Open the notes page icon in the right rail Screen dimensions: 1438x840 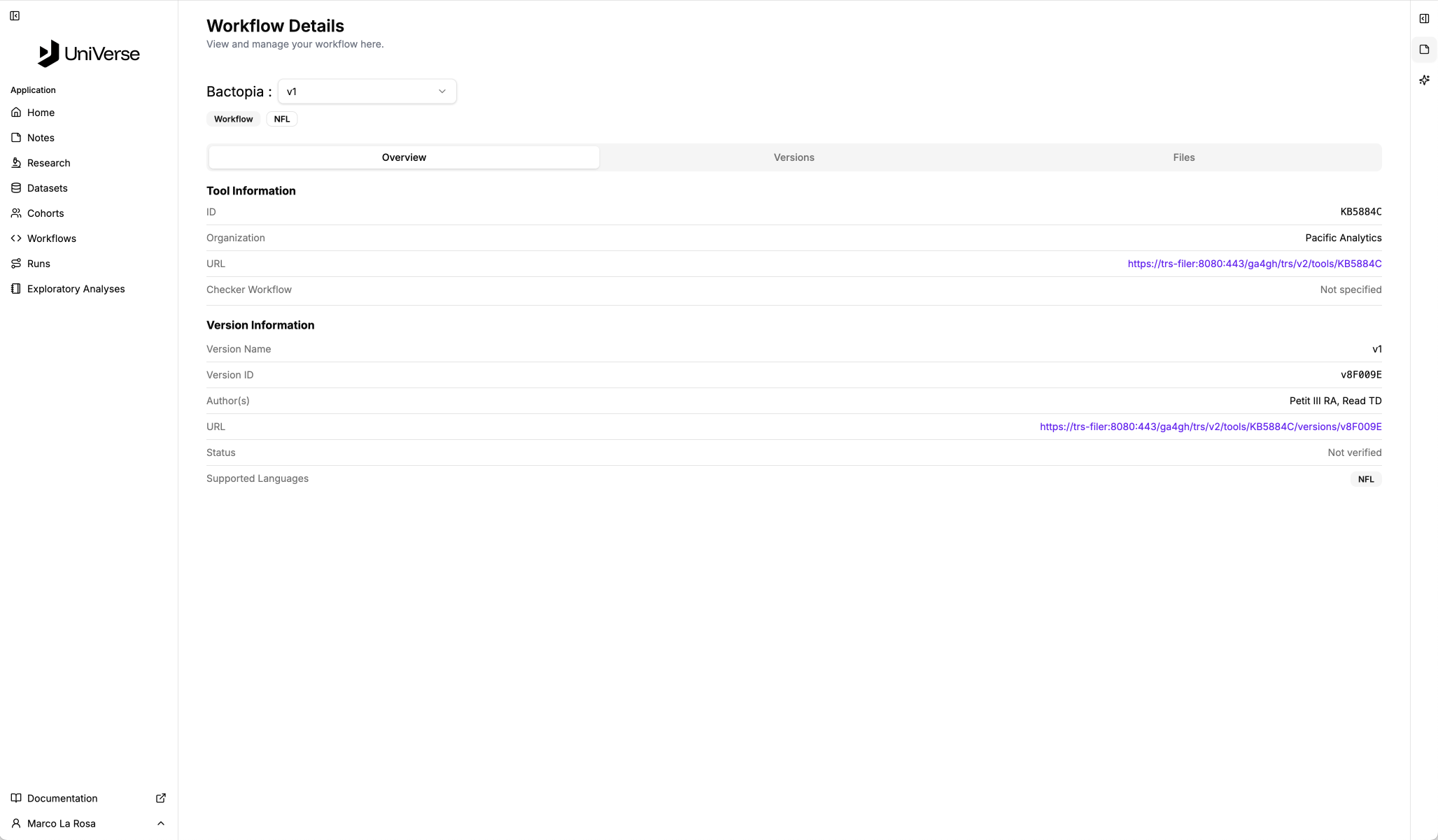pyautogui.click(x=1424, y=50)
